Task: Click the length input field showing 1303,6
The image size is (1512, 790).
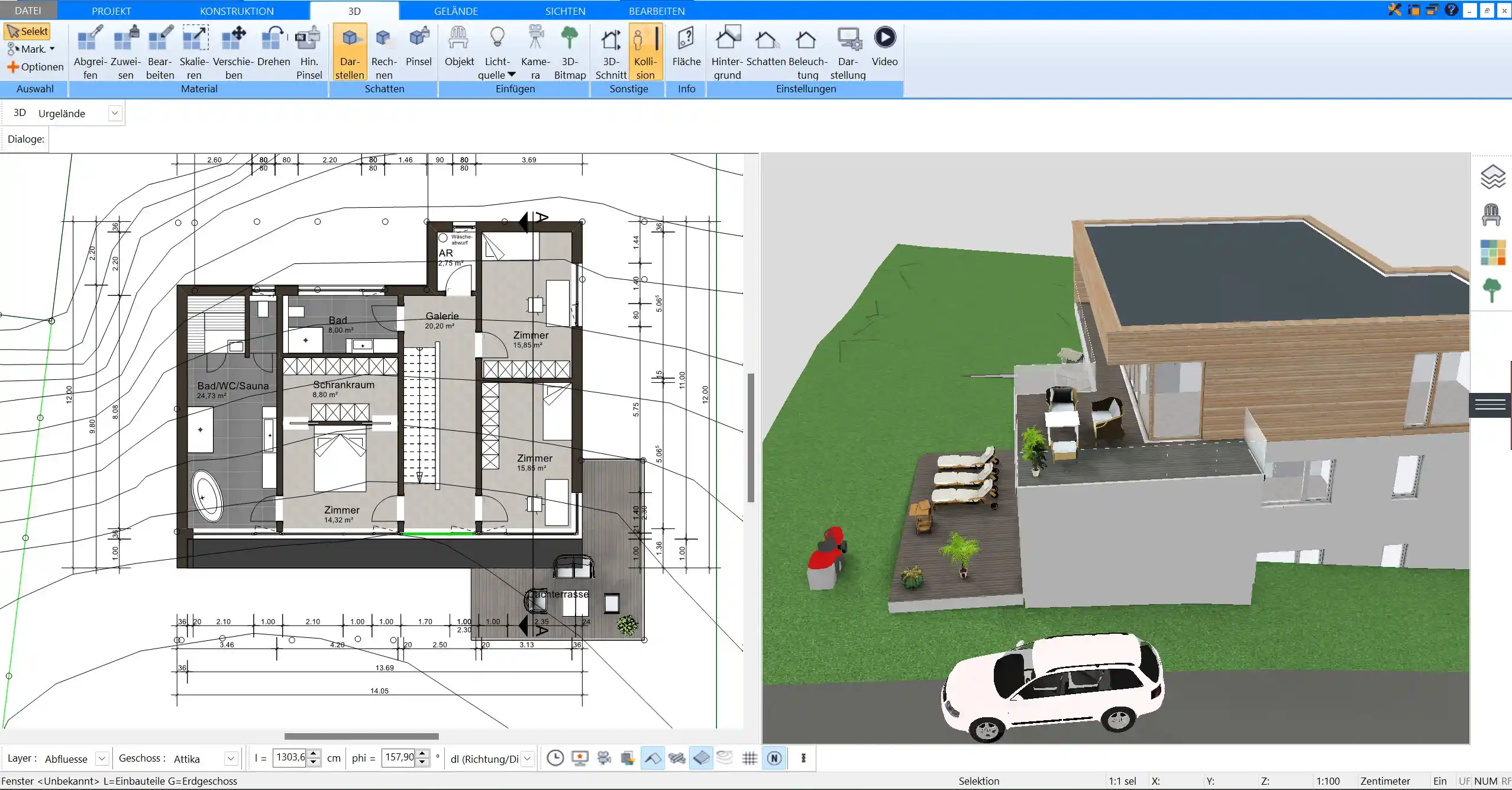Action: tap(290, 758)
